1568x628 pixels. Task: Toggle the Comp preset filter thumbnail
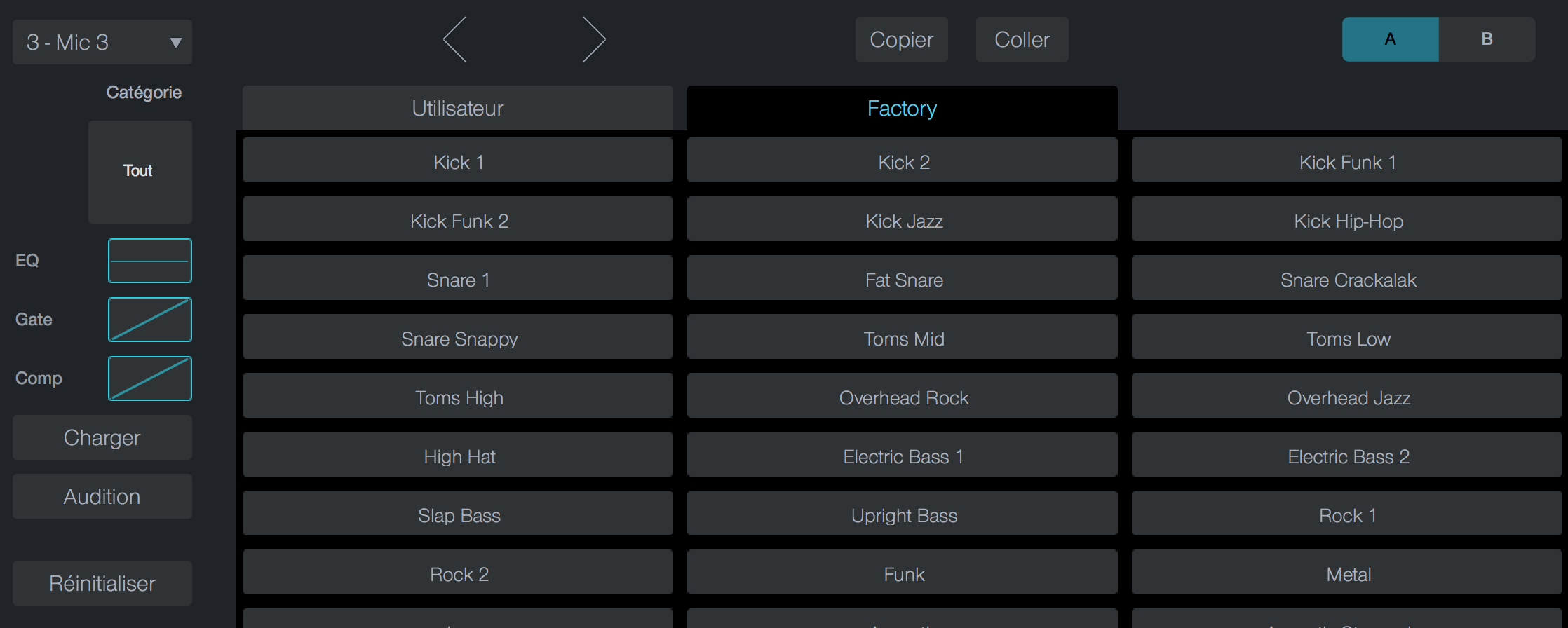[150, 378]
